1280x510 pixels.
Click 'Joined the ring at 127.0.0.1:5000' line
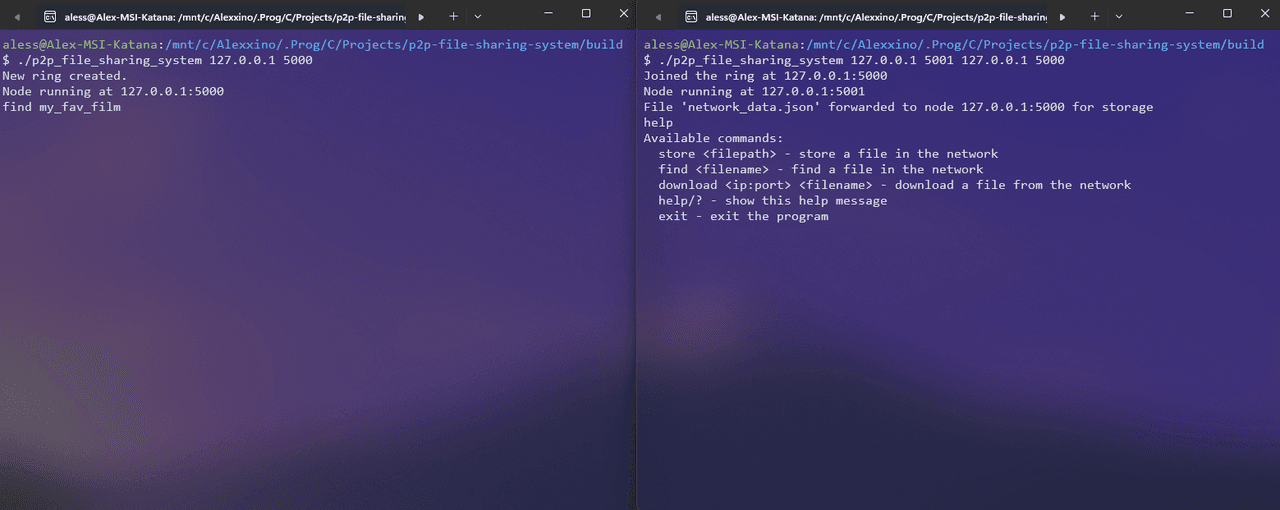tap(765, 76)
